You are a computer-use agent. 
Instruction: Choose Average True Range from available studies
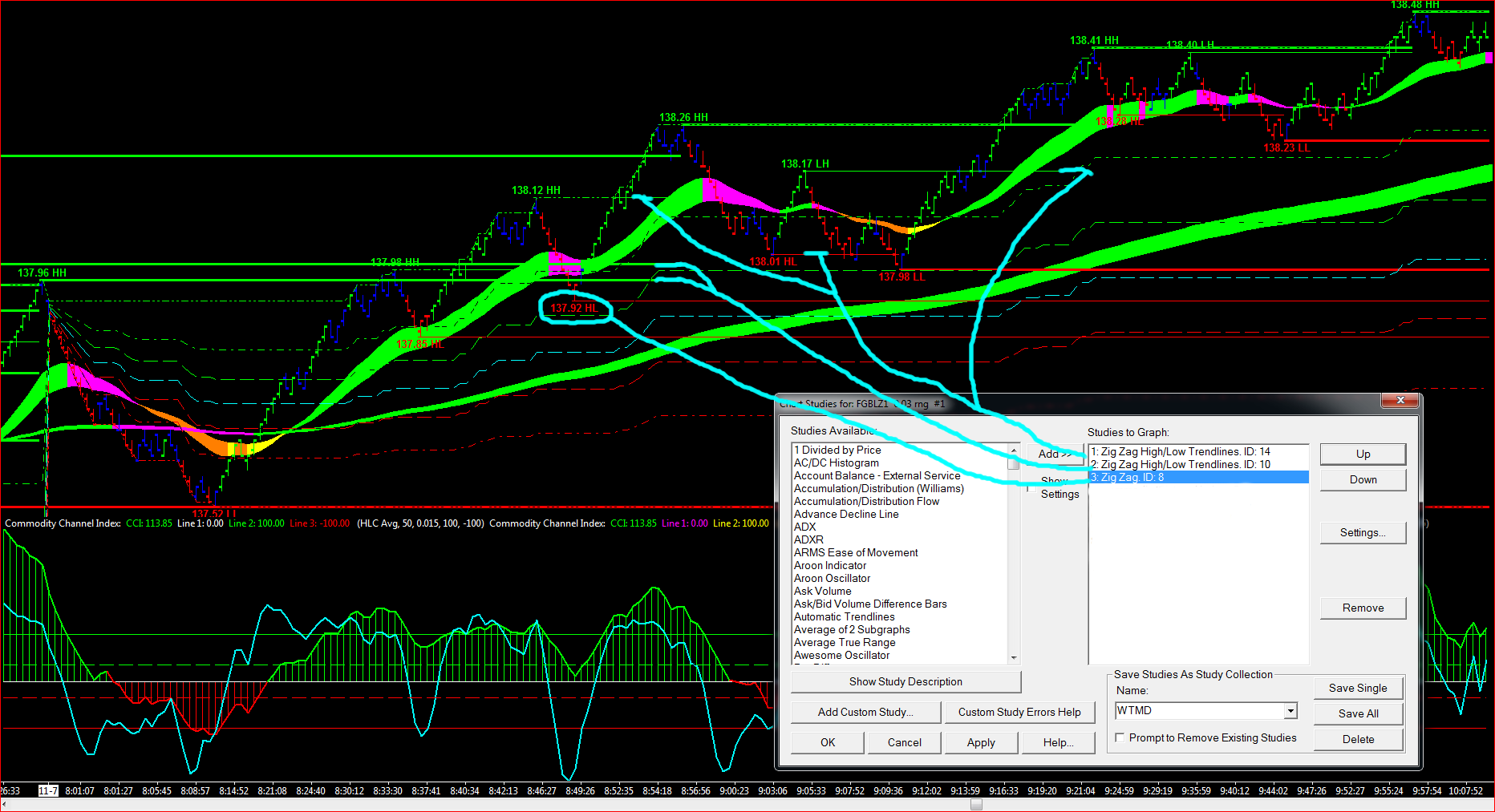(x=845, y=643)
